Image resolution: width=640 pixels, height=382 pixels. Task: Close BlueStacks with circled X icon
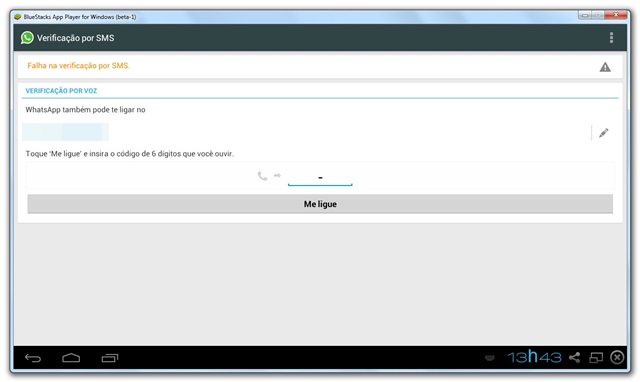[x=617, y=358]
